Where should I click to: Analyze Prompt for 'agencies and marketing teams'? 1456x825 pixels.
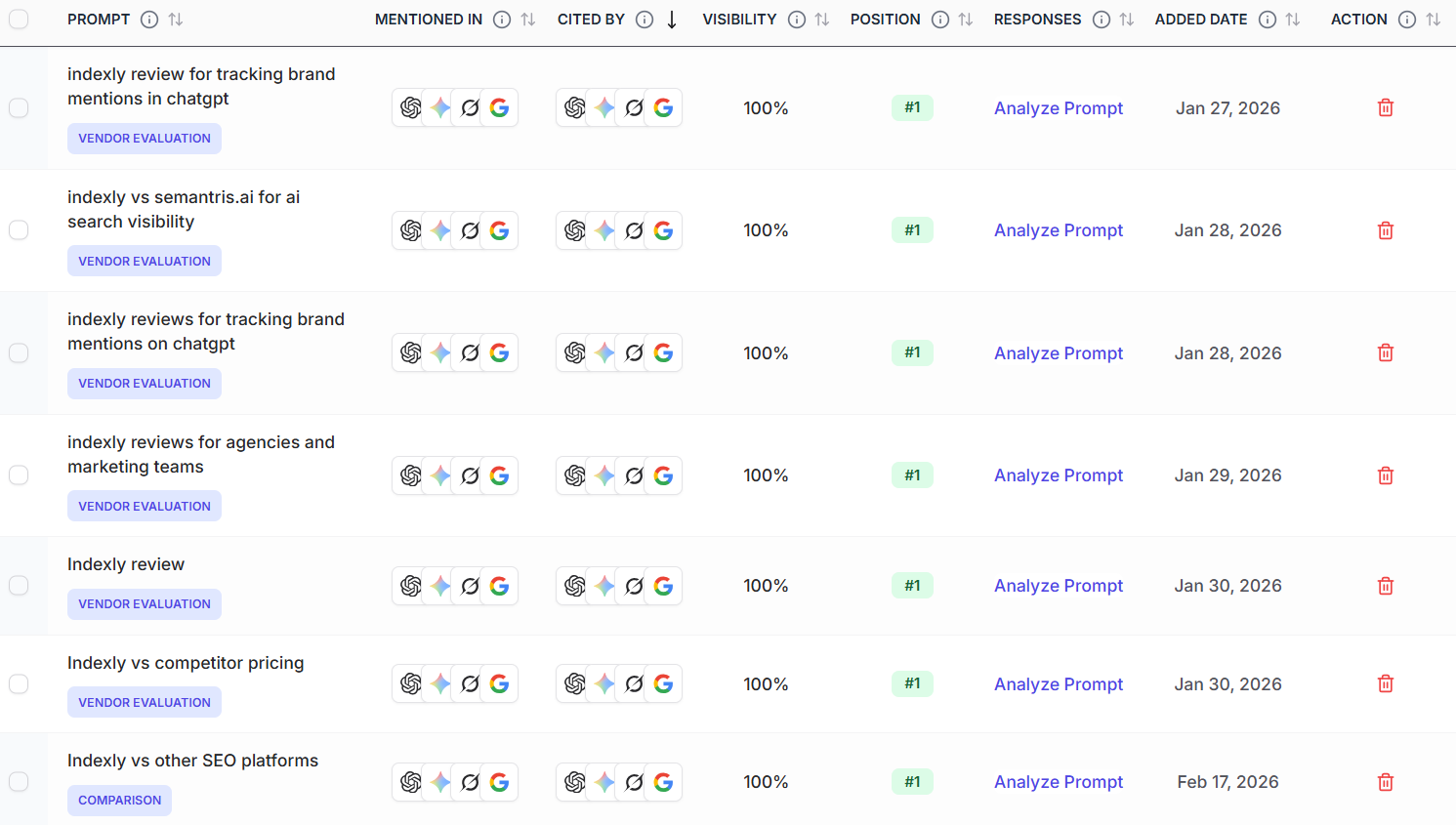tap(1059, 475)
